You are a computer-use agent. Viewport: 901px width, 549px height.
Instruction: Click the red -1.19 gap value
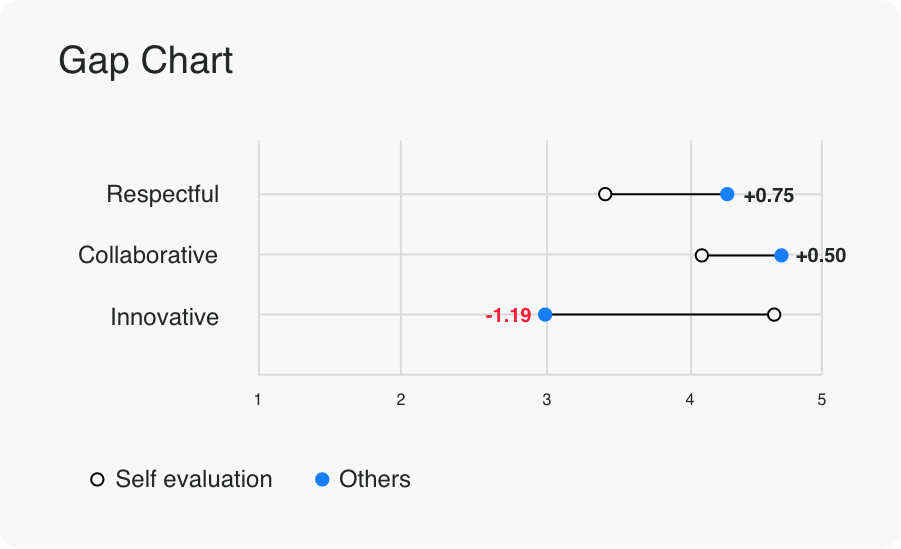508,316
